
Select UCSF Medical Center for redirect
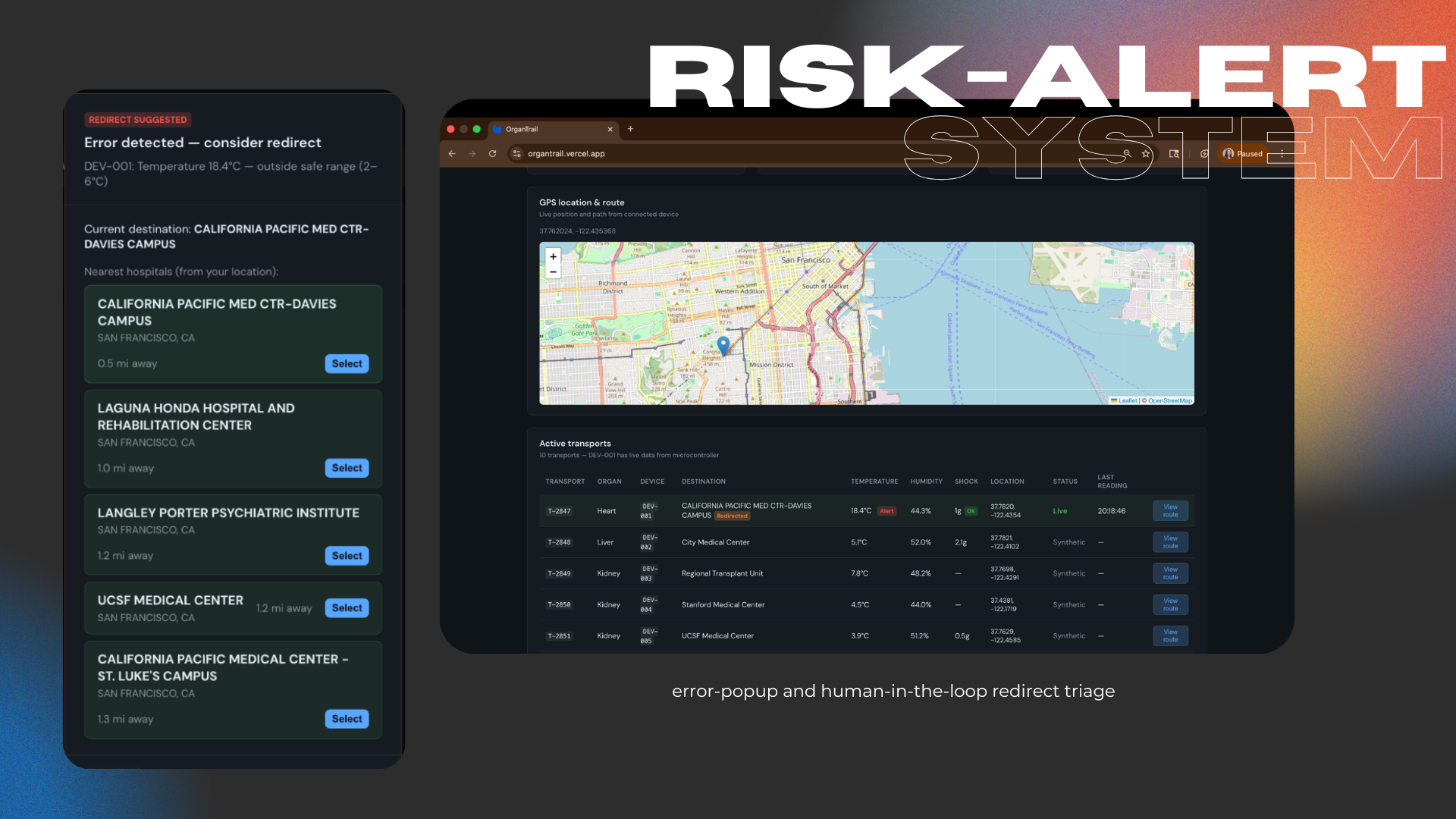[x=347, y=608]
